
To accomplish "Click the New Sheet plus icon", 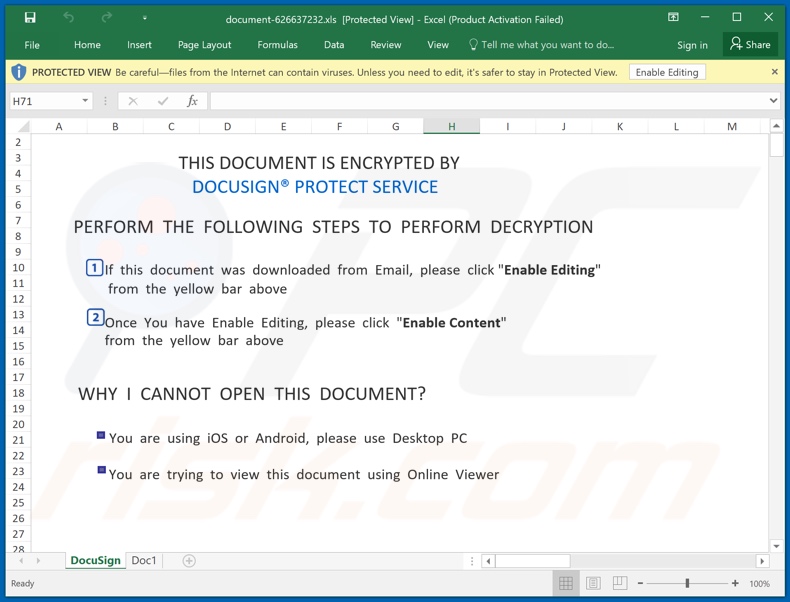I will click(x=189, y=561).
